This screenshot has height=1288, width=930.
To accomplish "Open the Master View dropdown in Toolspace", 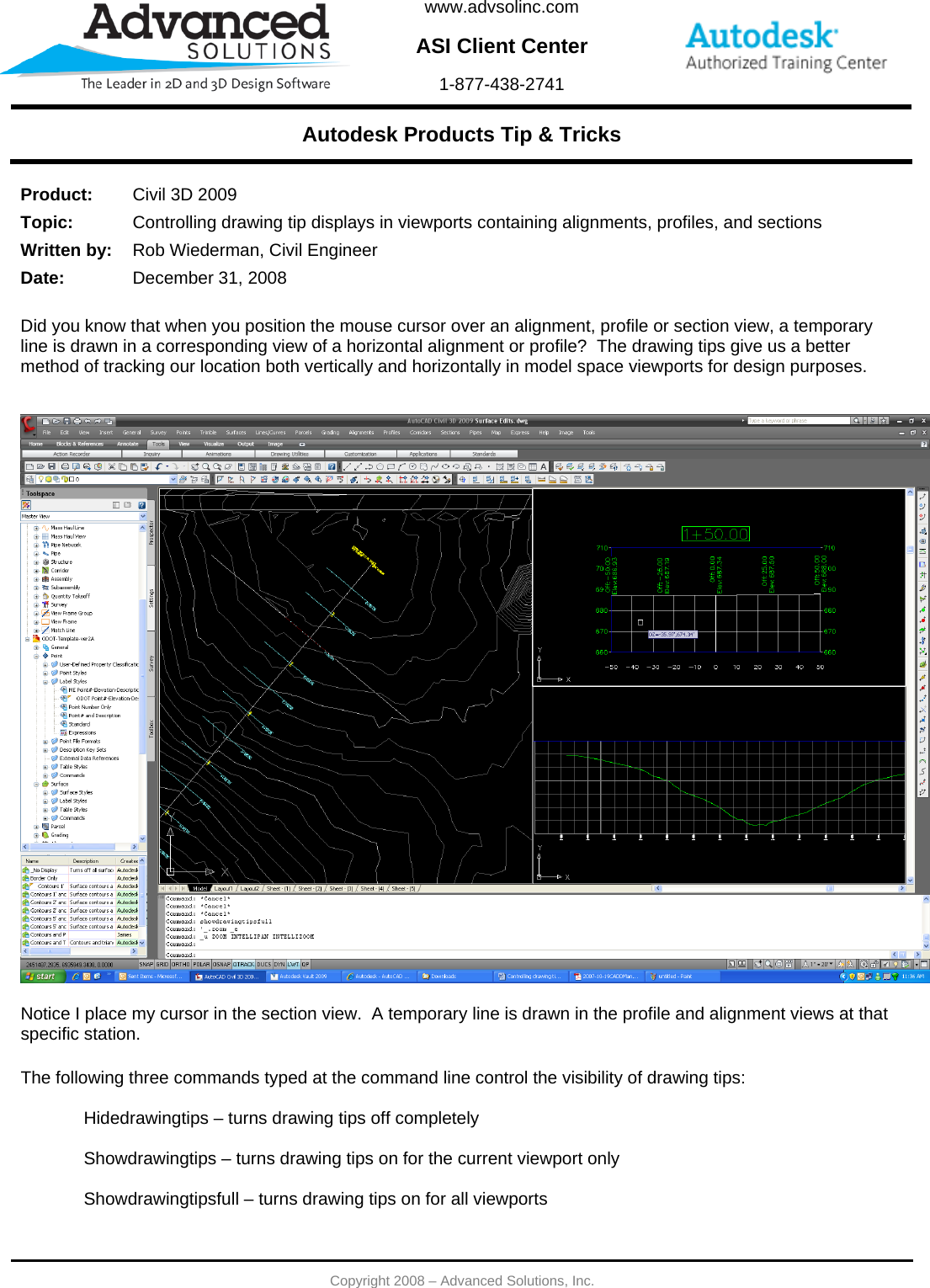I will tap(143, 516).
